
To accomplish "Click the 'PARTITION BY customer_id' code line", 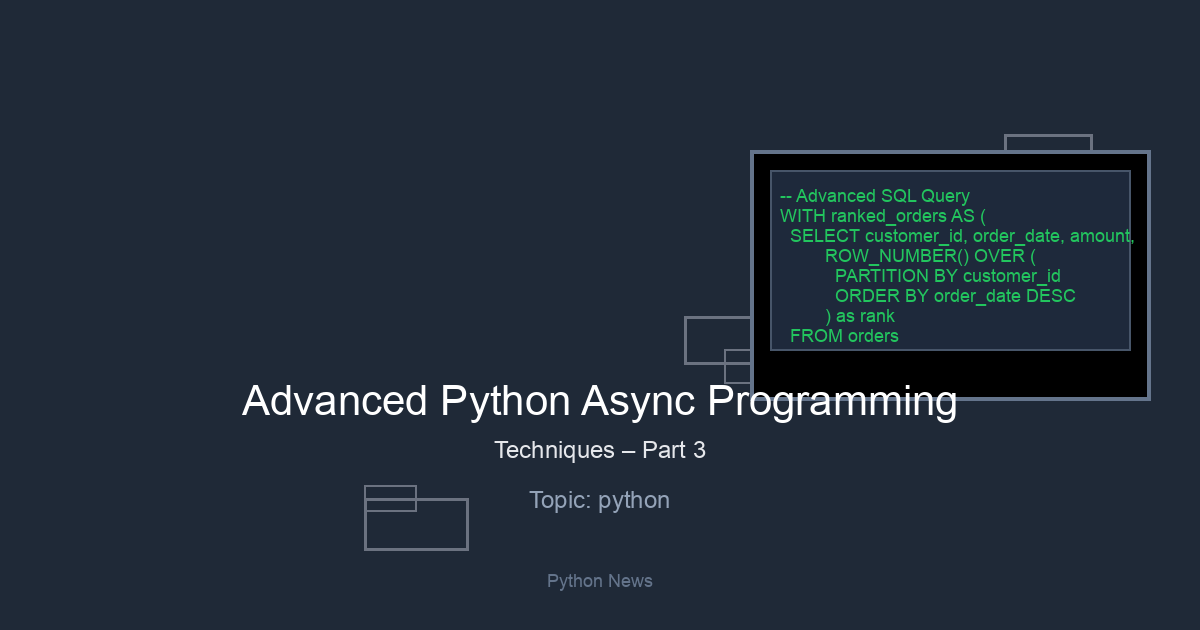I will tap(947, 276).
